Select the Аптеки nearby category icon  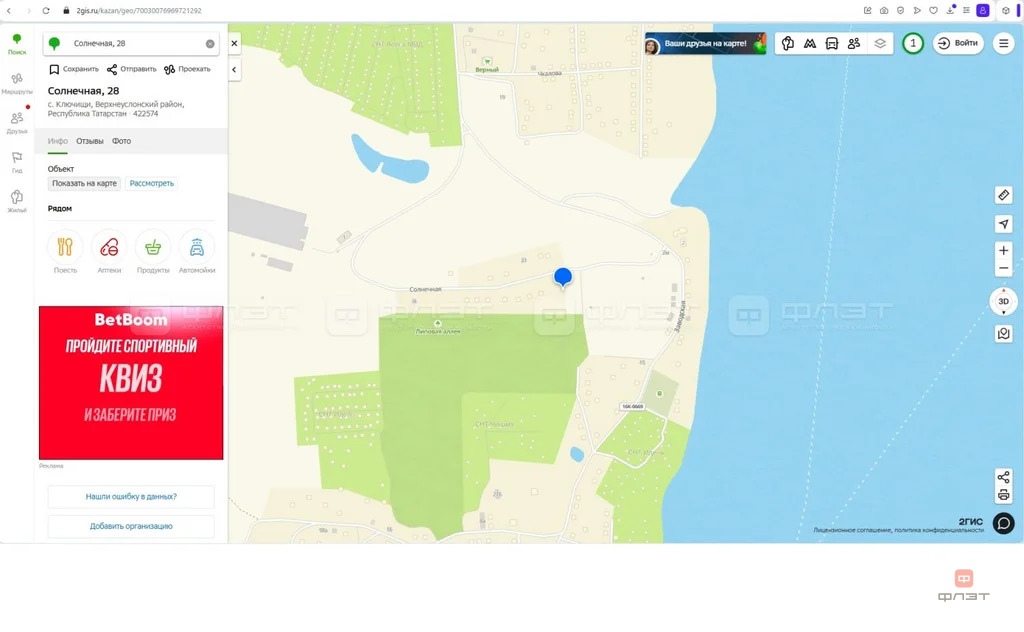(x=109, y=246)
